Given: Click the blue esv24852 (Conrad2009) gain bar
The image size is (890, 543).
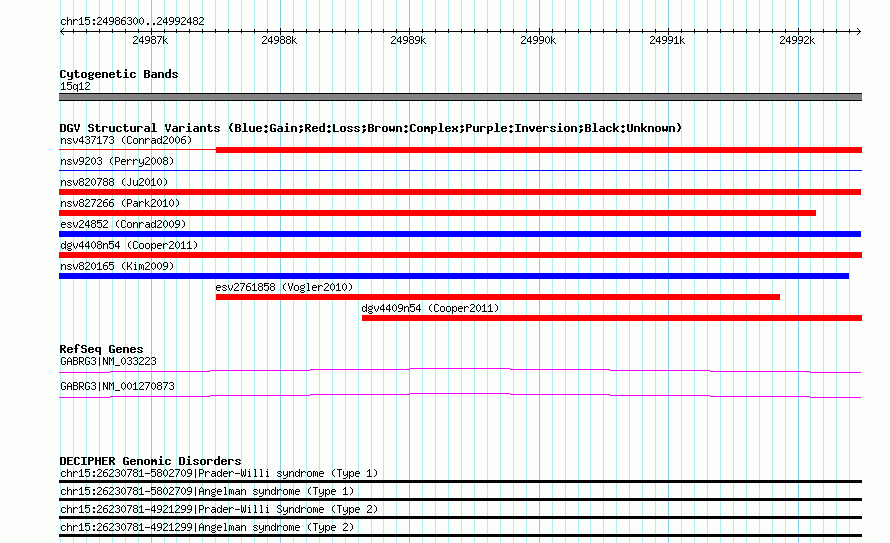Looking at the screenshot, I should click(460, 234).
